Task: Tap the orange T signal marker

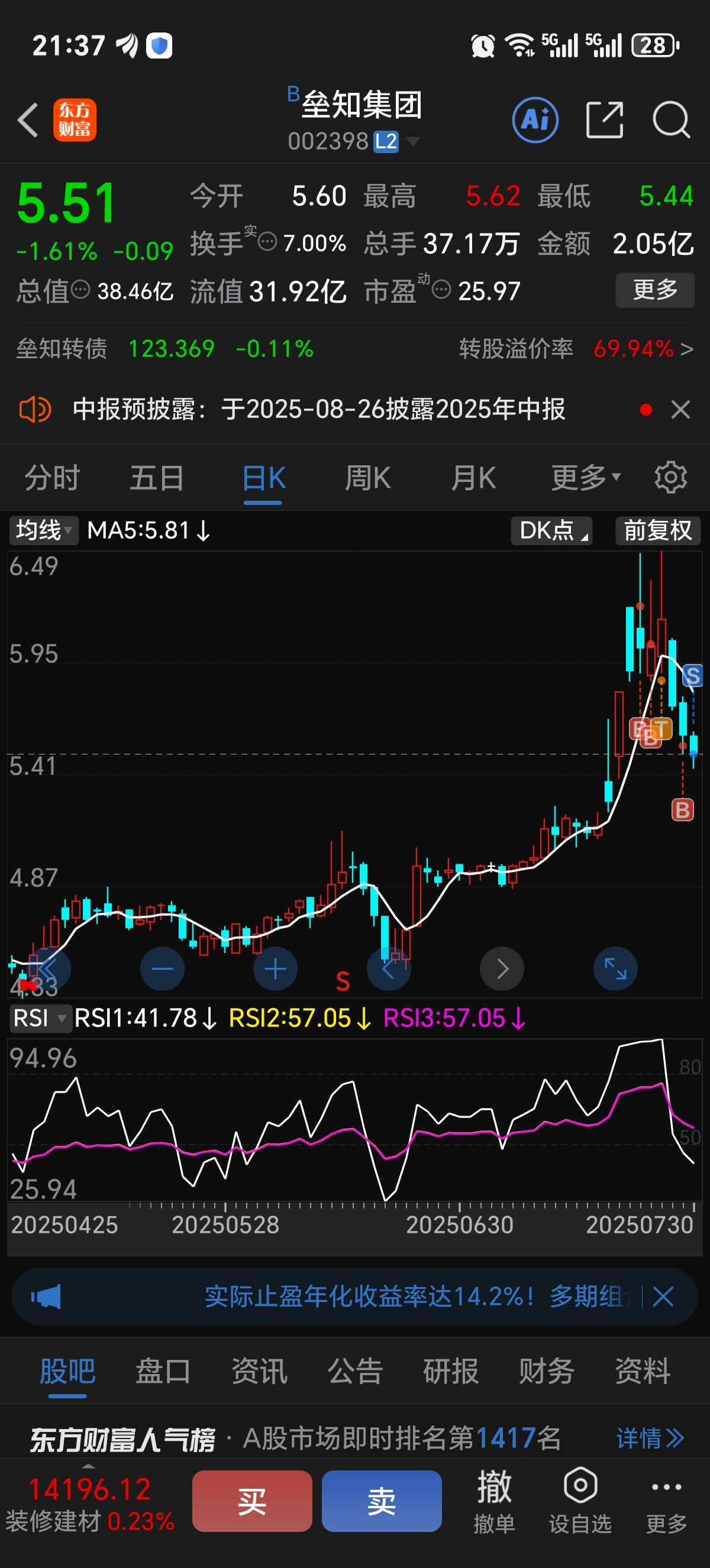Action: tap(661, 728)
